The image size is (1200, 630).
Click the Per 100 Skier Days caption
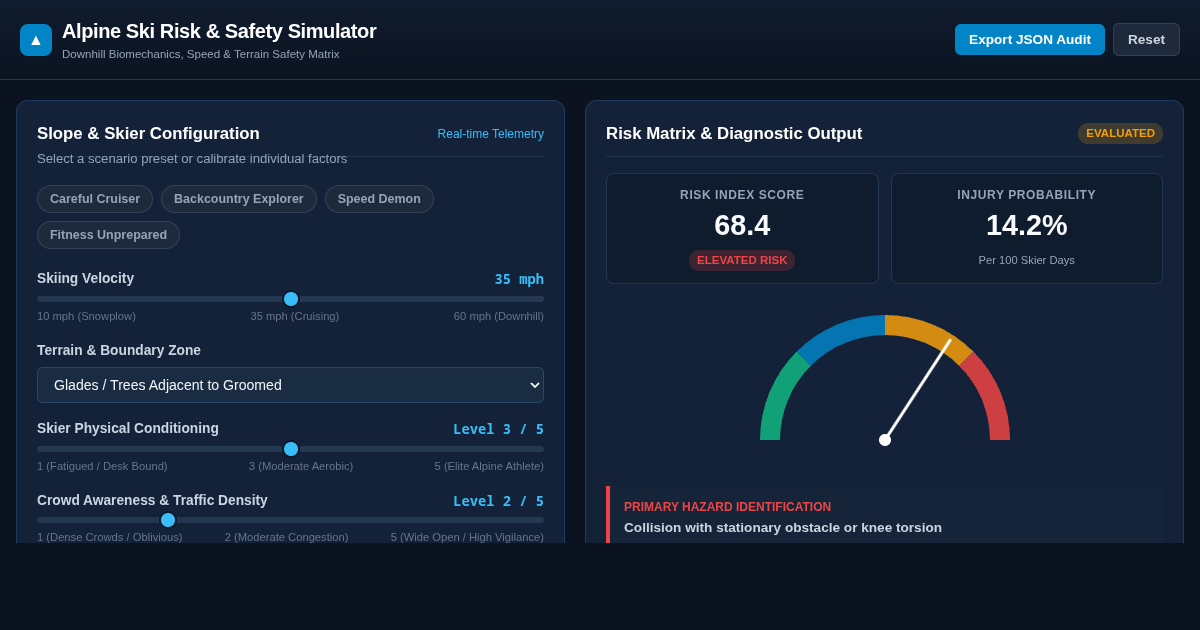(1027, 260)
